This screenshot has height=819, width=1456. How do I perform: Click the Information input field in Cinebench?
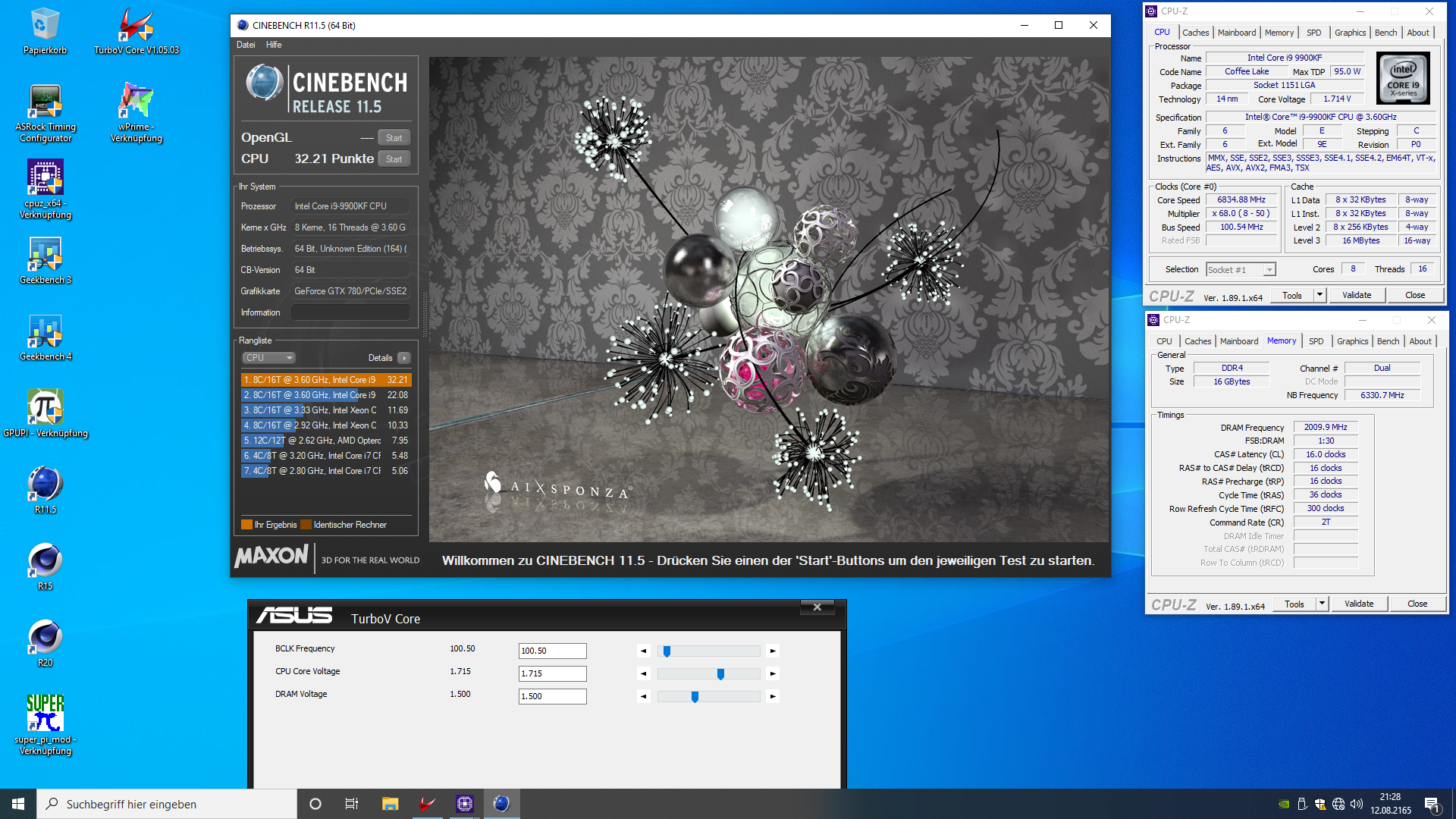350,312
